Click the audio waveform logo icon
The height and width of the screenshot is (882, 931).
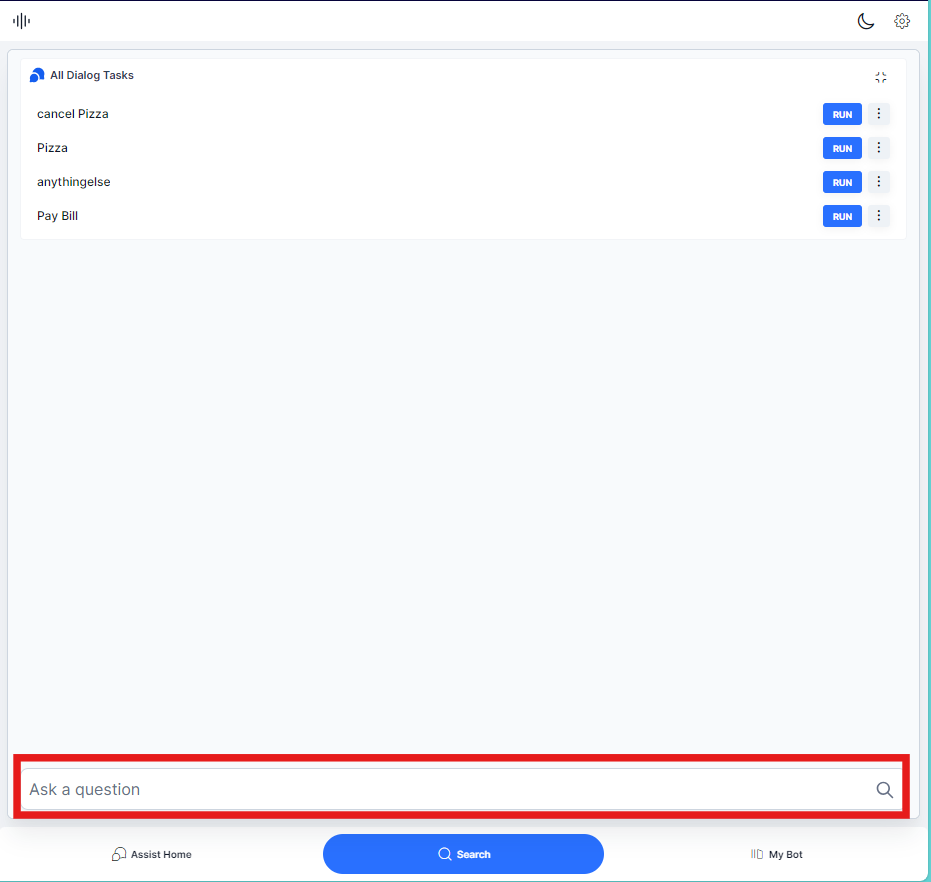coord(21,21)
